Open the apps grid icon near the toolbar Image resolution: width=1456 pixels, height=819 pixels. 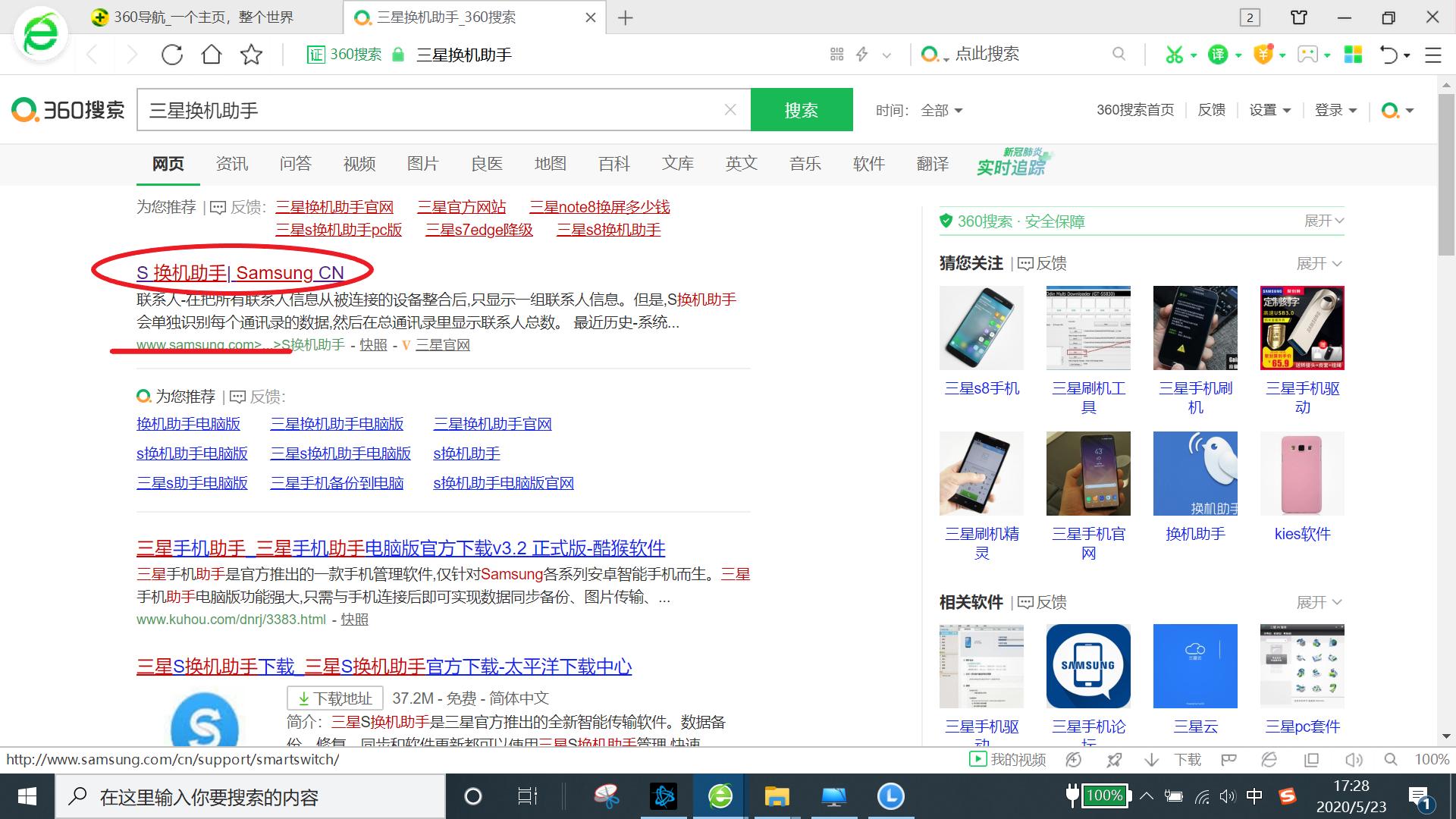1354,55
